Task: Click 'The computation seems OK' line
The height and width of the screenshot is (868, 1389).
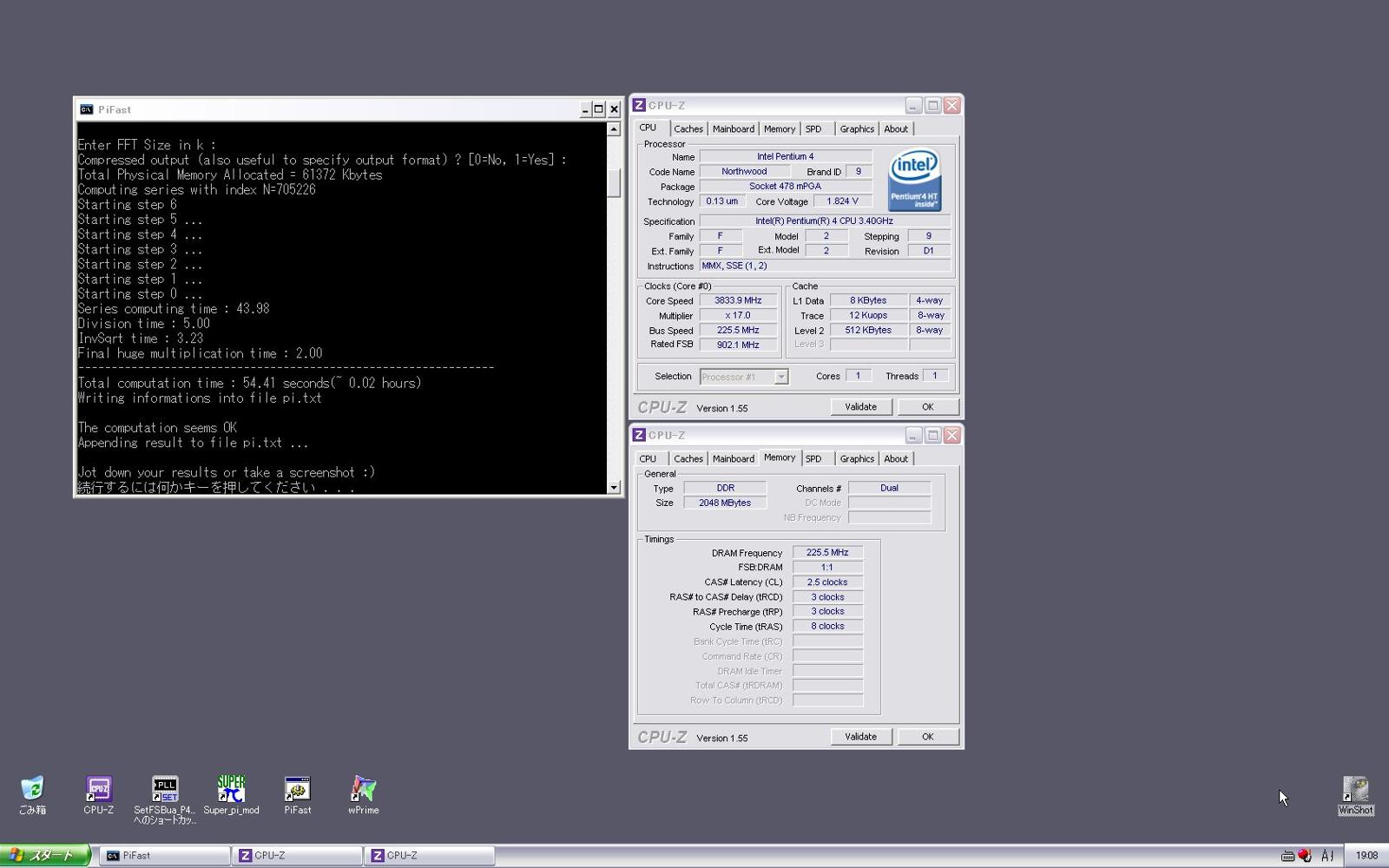Action: 157,427
